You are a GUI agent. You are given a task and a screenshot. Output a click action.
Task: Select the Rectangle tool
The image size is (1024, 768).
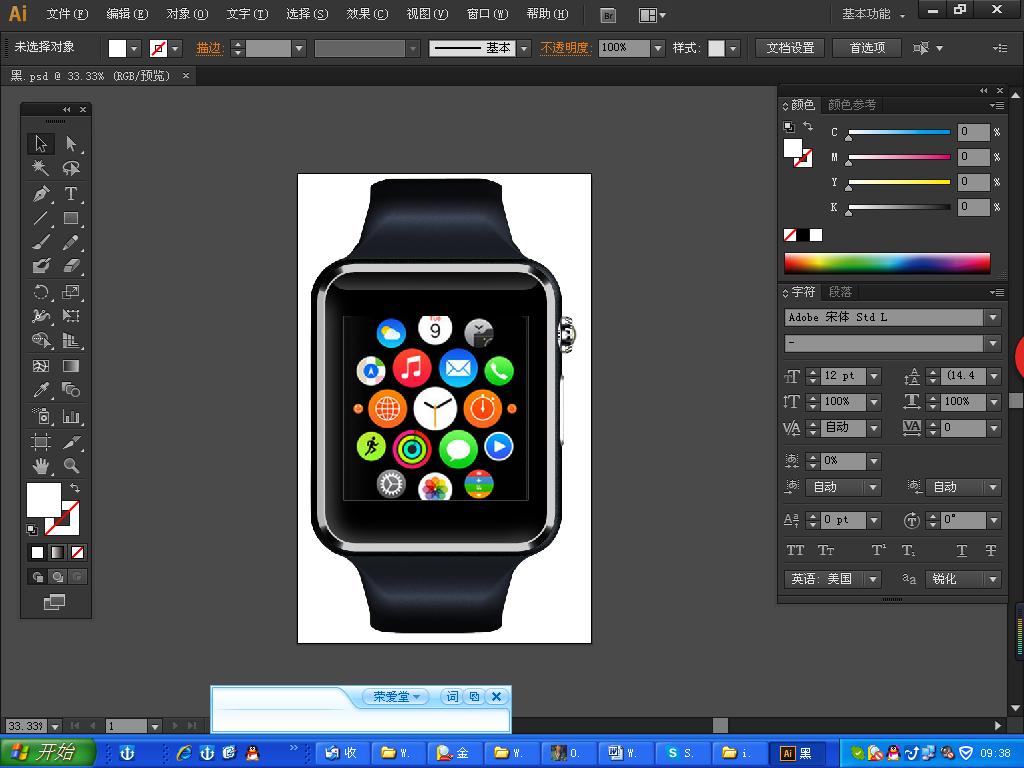point(71,218)
